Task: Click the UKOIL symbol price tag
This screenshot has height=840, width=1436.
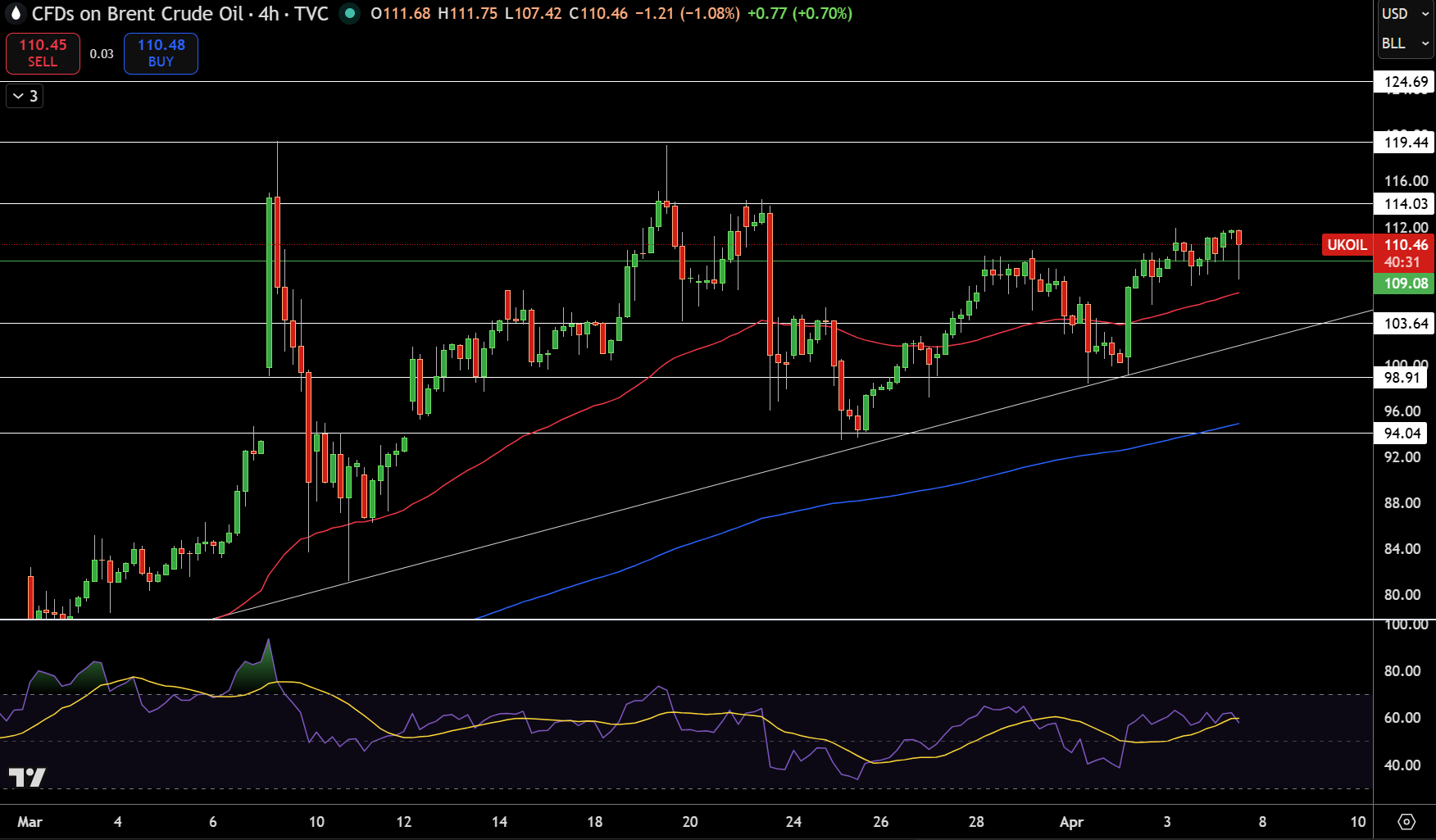Action: (1347, 244)
